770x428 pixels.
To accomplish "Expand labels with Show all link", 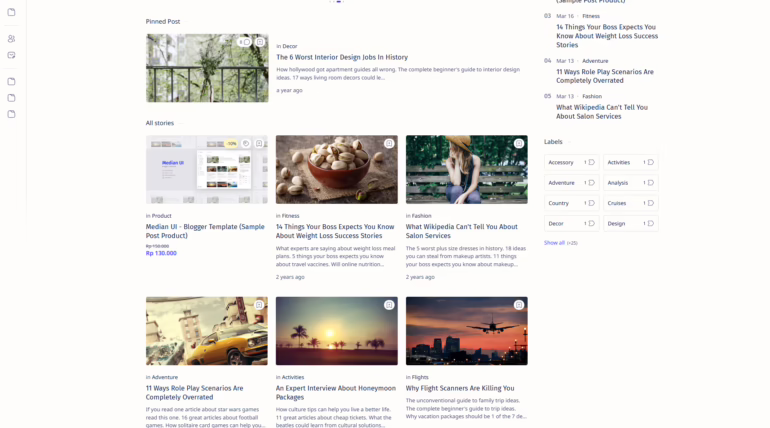I will 554,243.
